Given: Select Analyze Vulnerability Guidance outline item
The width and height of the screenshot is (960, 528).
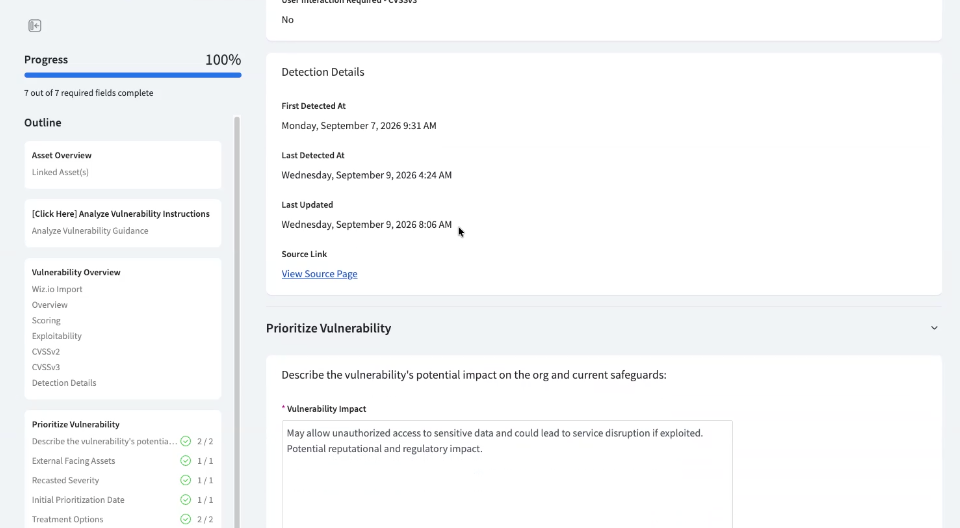Looking at the screenshot, I should 90,231.
